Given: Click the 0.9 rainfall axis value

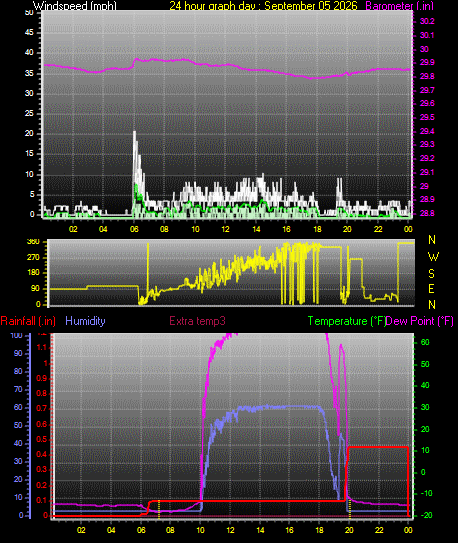Looking at the screenshot, I should [x=42, y=378].
